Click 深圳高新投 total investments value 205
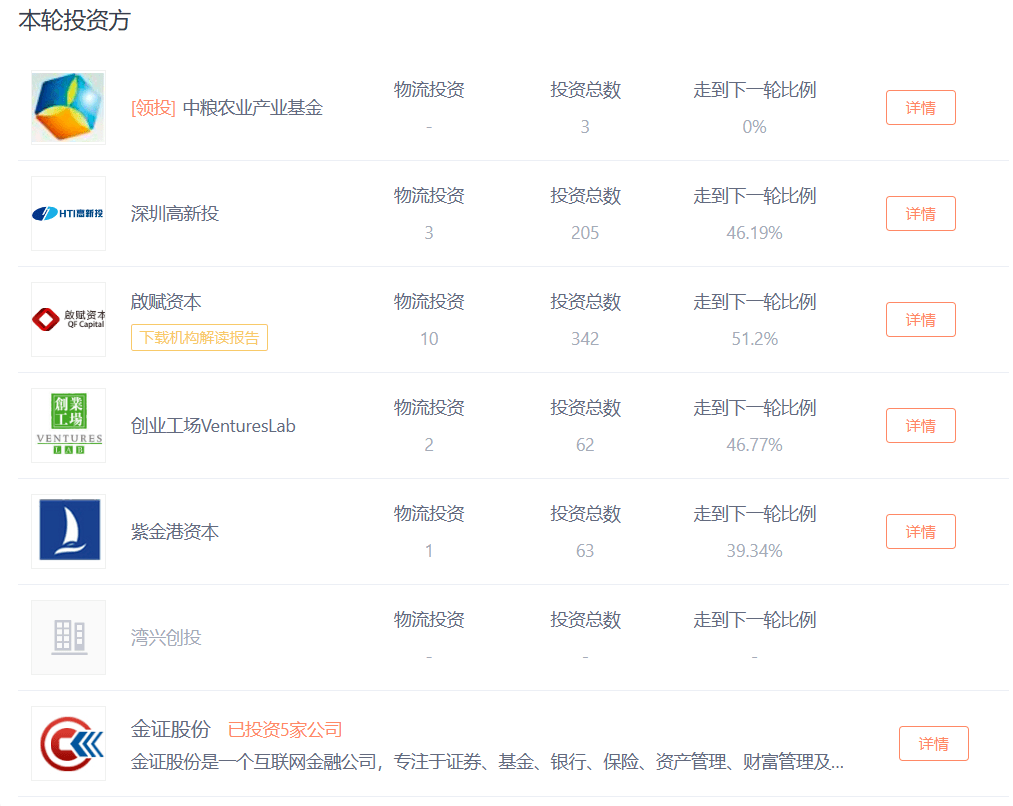 click(x=585, y=232)
